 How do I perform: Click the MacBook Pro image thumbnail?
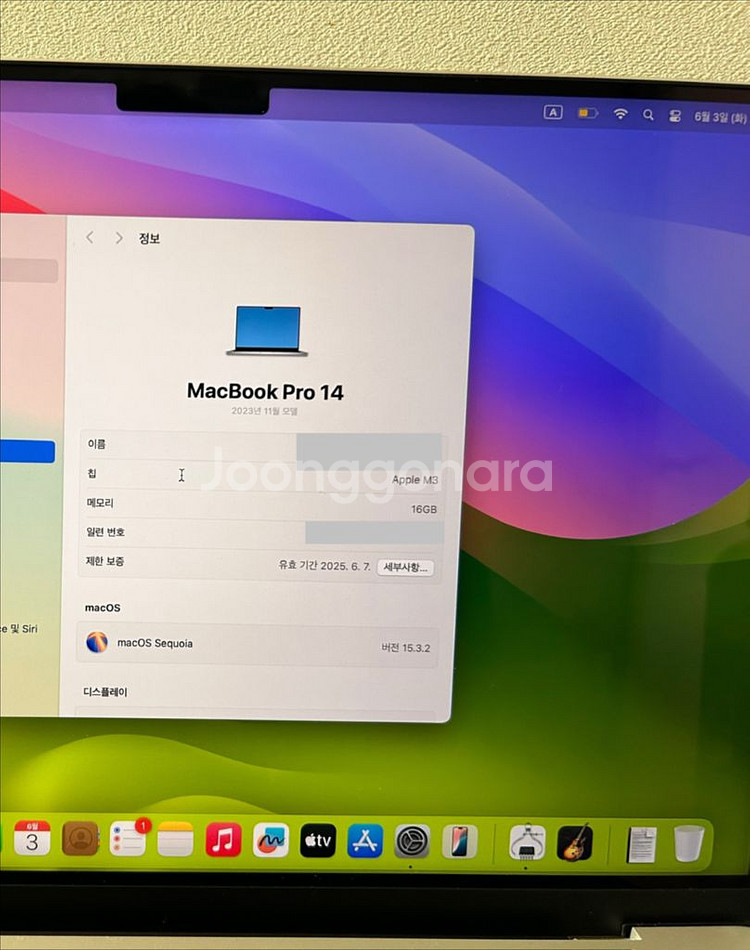point(267,330)
